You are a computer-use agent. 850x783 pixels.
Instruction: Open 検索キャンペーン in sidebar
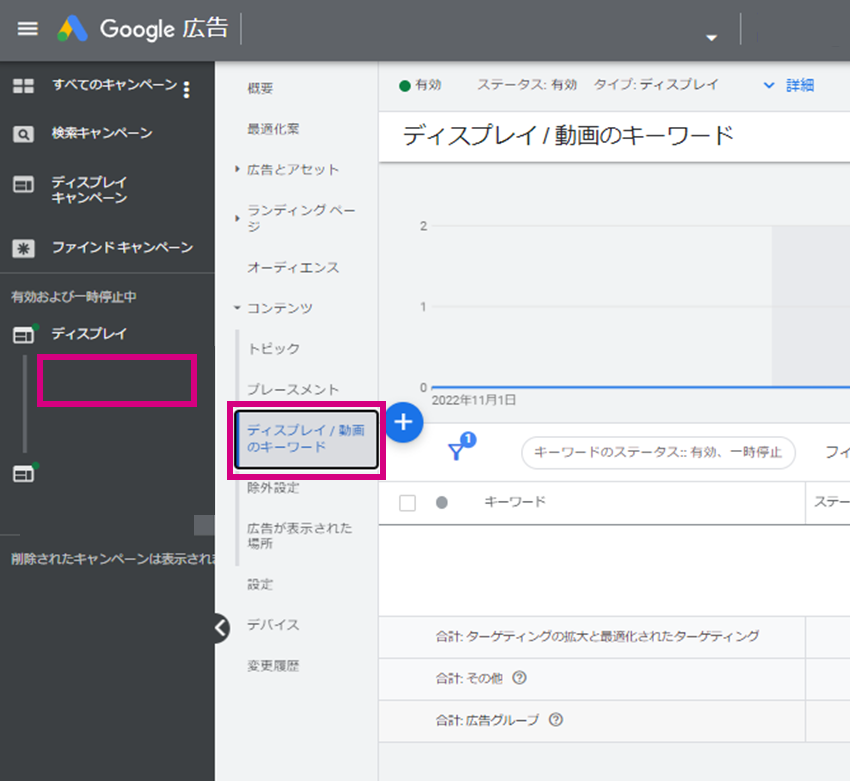pos(102,133)
